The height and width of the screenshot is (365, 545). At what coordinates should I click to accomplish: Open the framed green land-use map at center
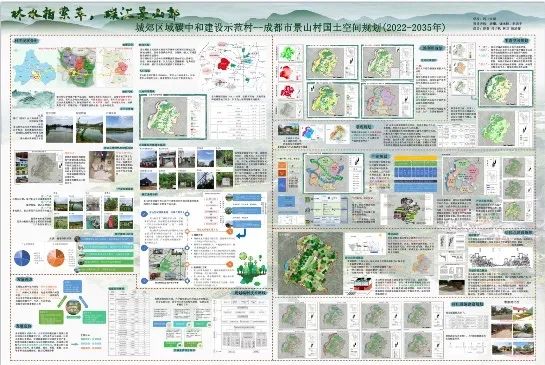tap(173, 117)
